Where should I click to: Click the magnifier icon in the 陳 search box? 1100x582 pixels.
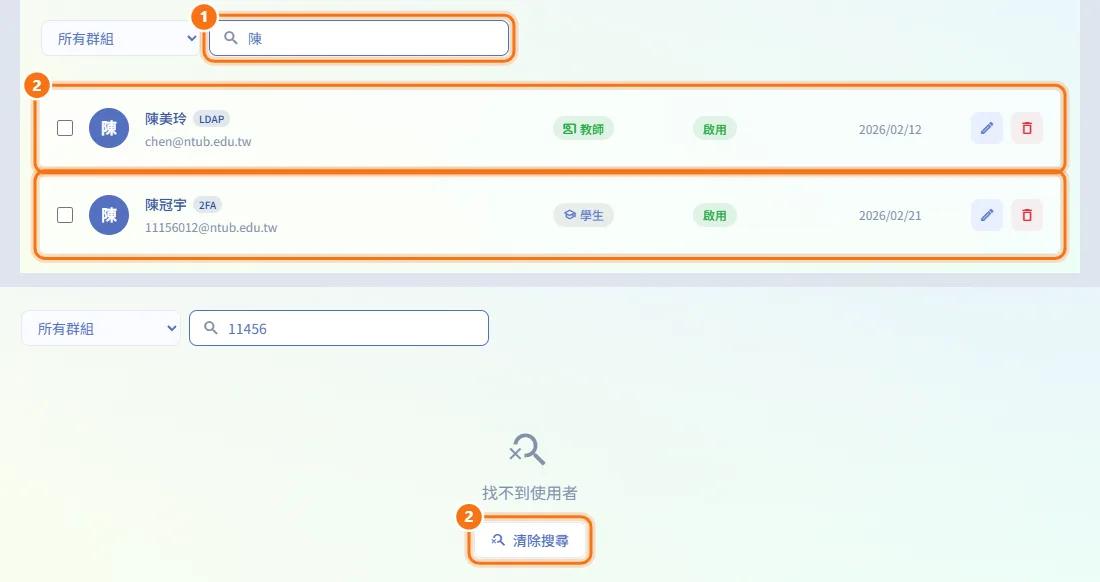[x=231, y=38]
